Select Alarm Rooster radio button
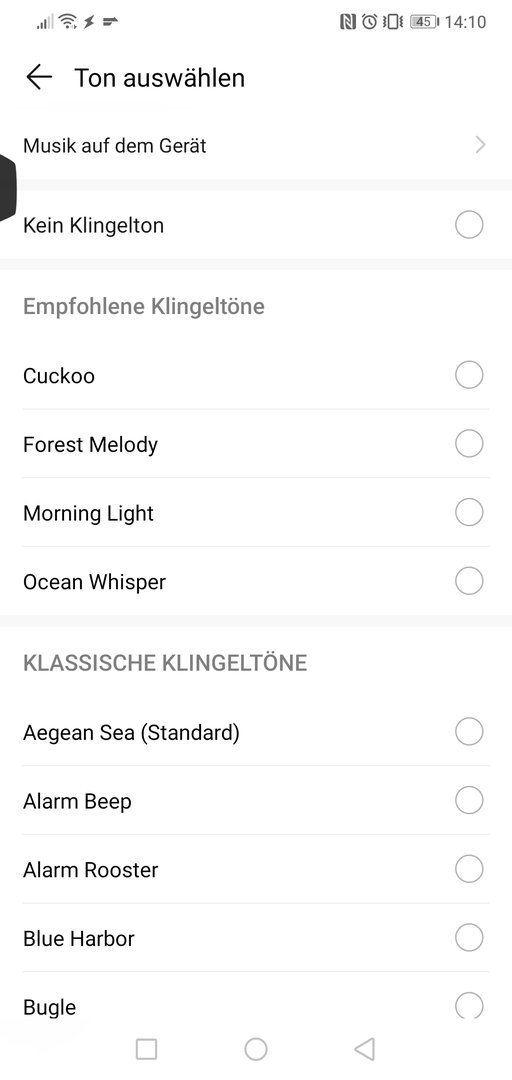512x1080 pixels. (469, 869)
